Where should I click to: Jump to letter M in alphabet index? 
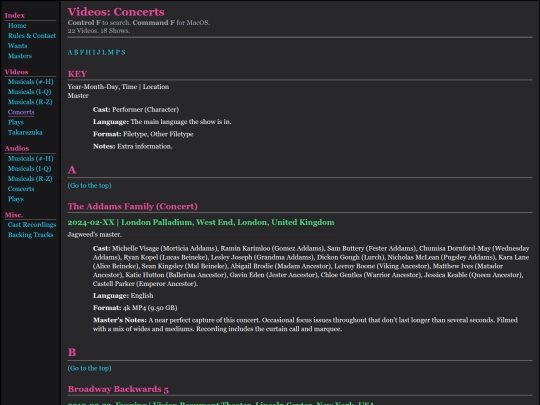(111, 52)
